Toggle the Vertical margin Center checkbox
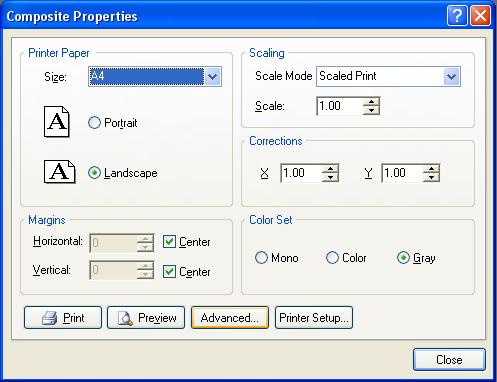The image size is (497, 382). click(169, 272)
